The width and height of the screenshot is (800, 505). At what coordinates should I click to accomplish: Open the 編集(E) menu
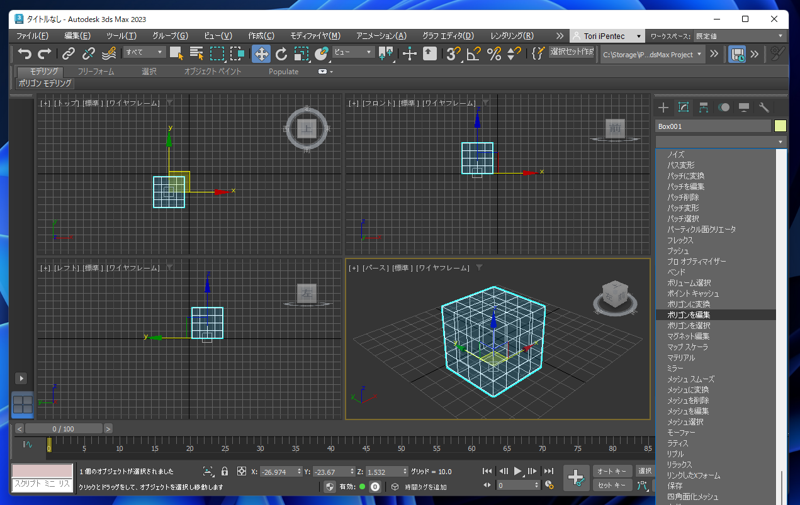click(x=78, y=36)
